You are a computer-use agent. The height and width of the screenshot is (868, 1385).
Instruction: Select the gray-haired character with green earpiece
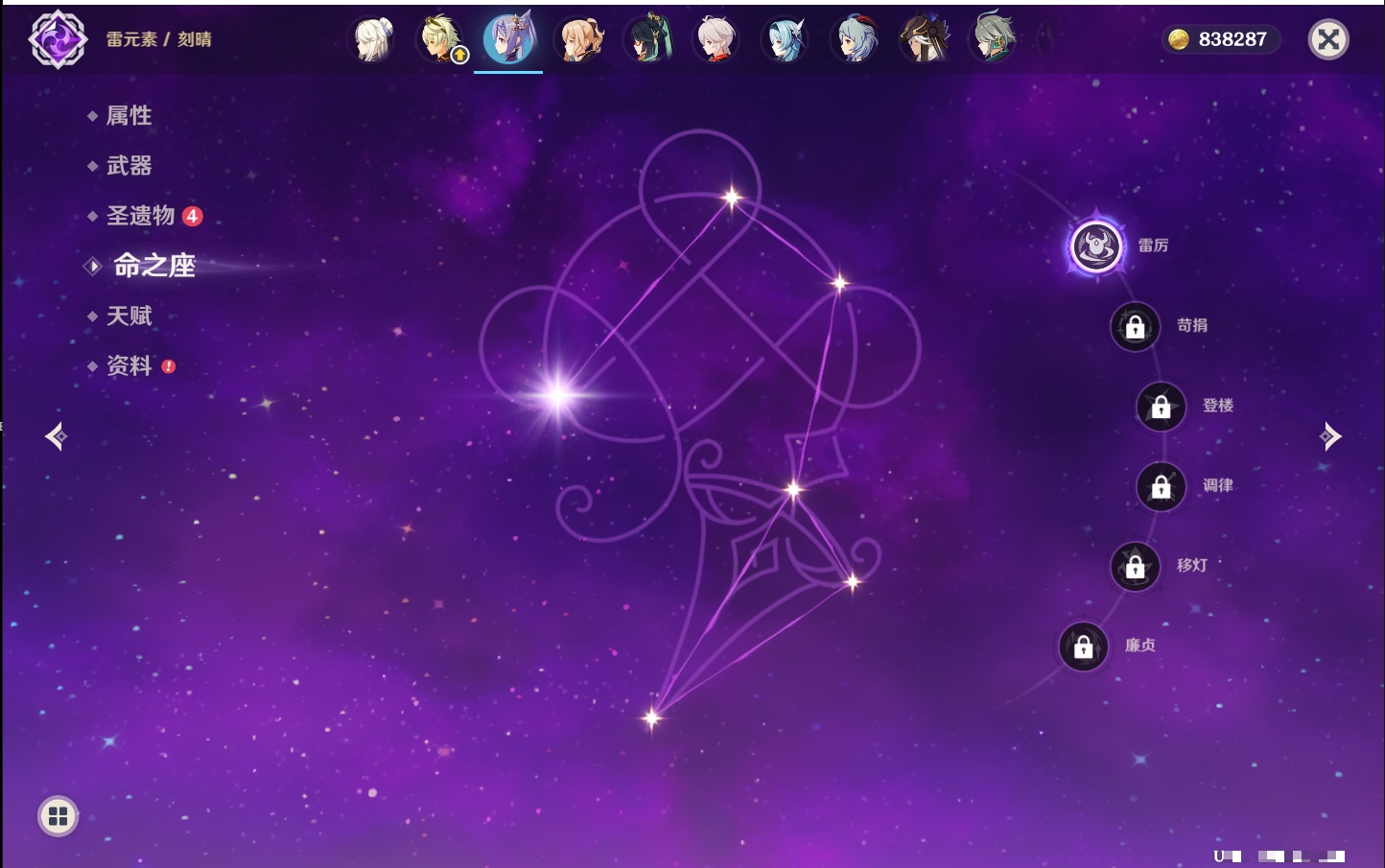[992, 39]
